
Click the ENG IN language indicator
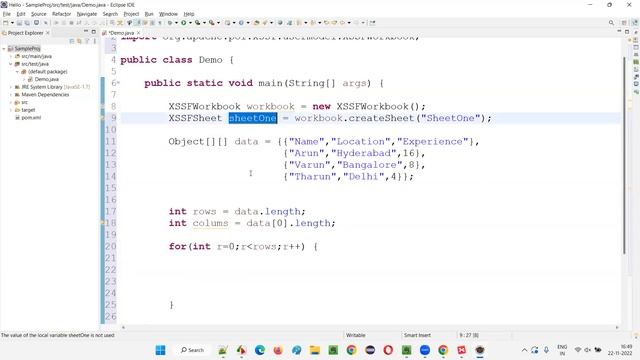coord(562,350)
